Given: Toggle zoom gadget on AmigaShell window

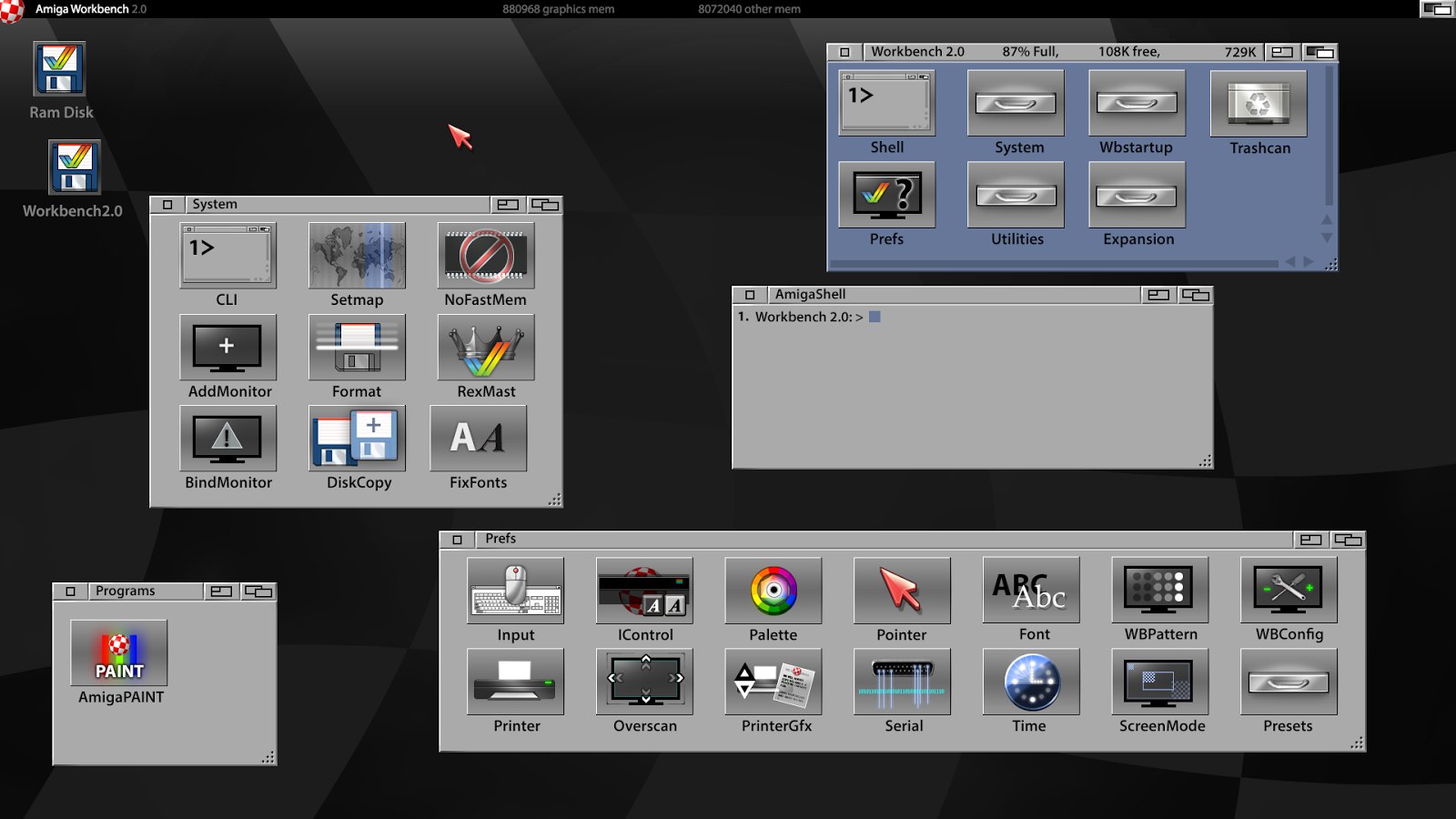Looking at the screenshot, I should pos(1158,295).
